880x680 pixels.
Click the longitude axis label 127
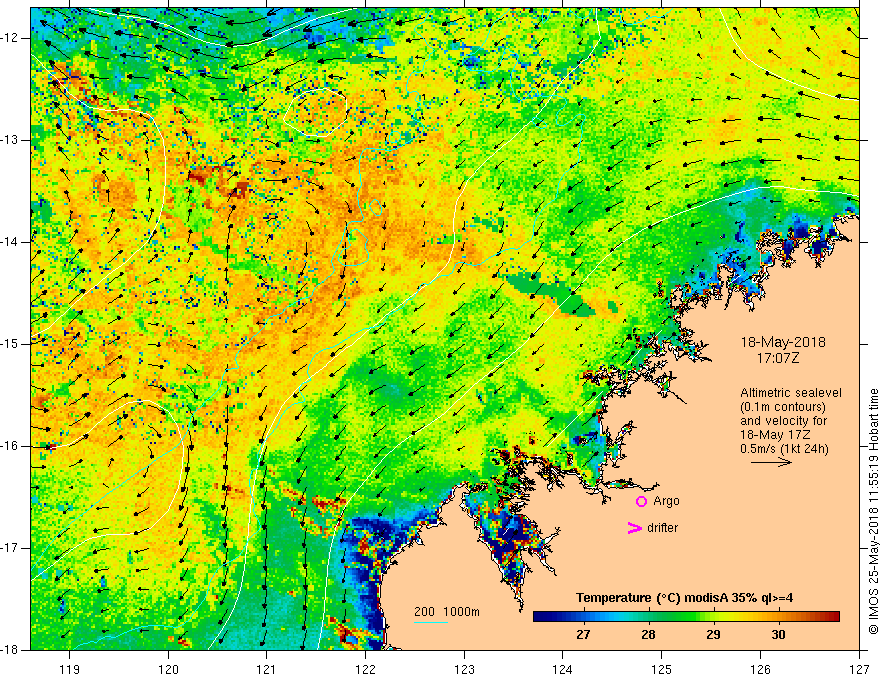859,669
